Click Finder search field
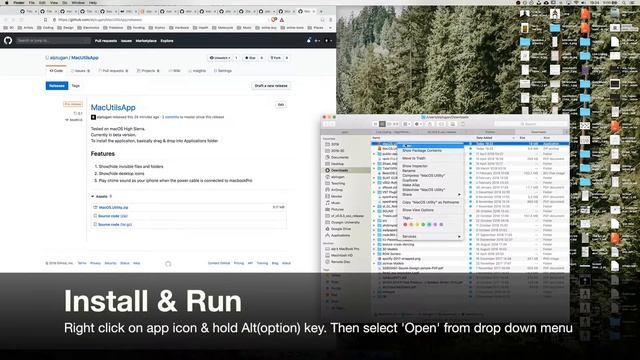The width and height of the screenshot is (640, 360). [x=530, y=124]
